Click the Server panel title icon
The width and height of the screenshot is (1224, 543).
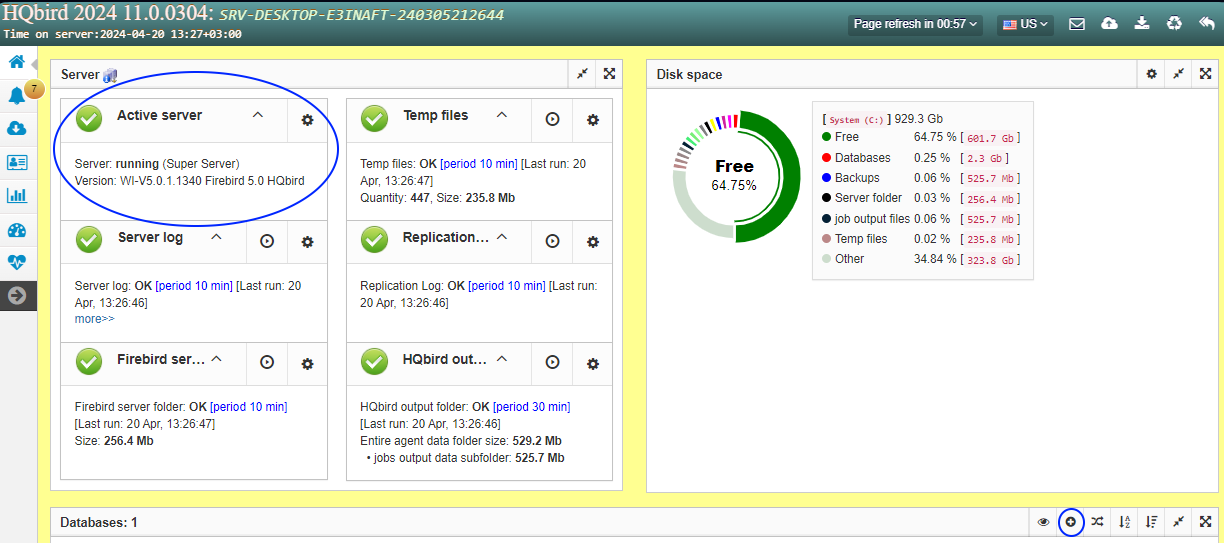coord(110,75)
